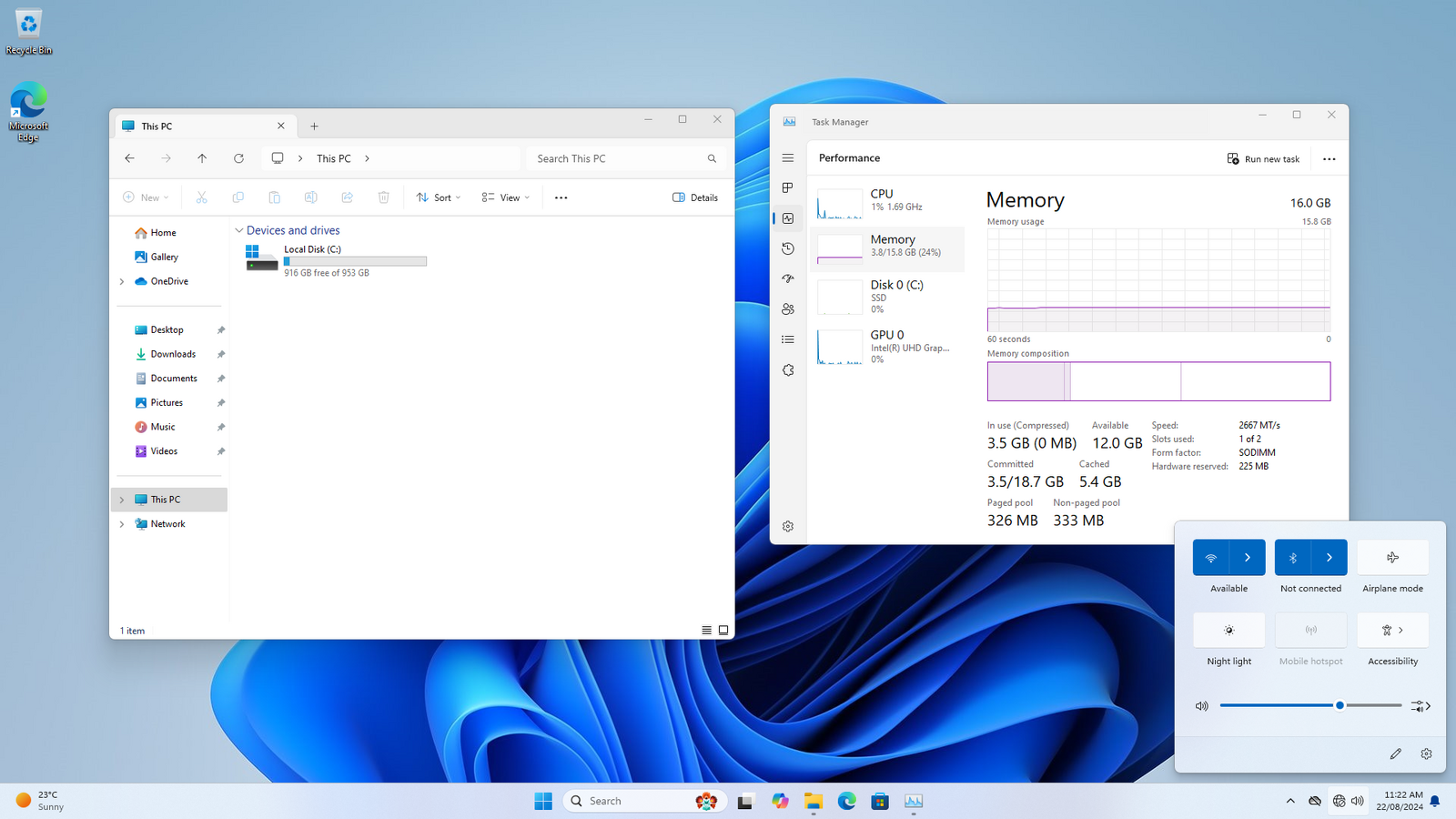This screenshot has width=1456, height=819.
Task: Open Accessibility quick settings tile
Action: pos(1393,631)
